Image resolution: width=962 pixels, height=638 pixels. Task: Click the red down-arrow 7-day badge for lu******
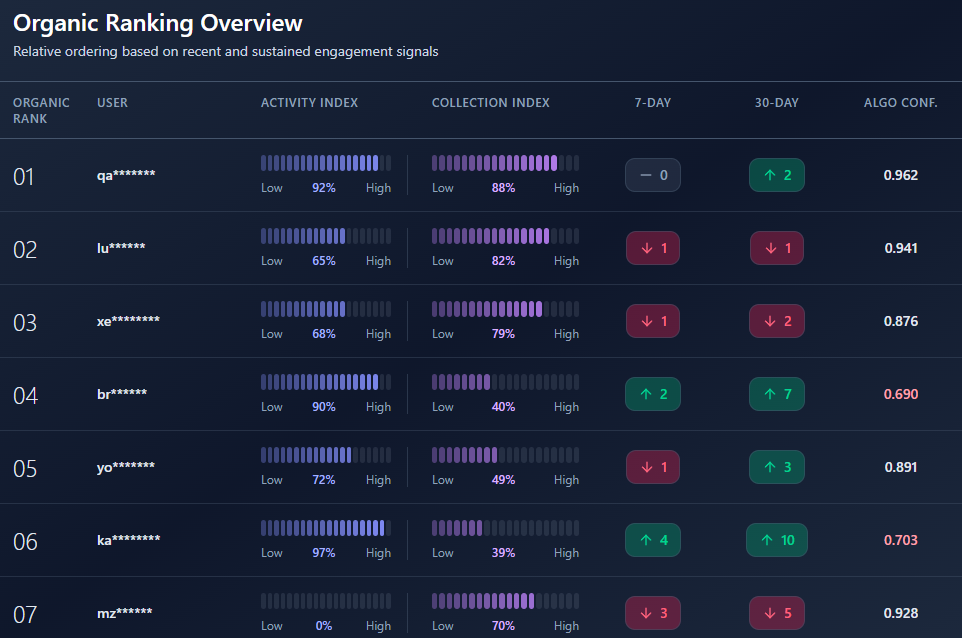pyautogui.click(x=652, y=248)
